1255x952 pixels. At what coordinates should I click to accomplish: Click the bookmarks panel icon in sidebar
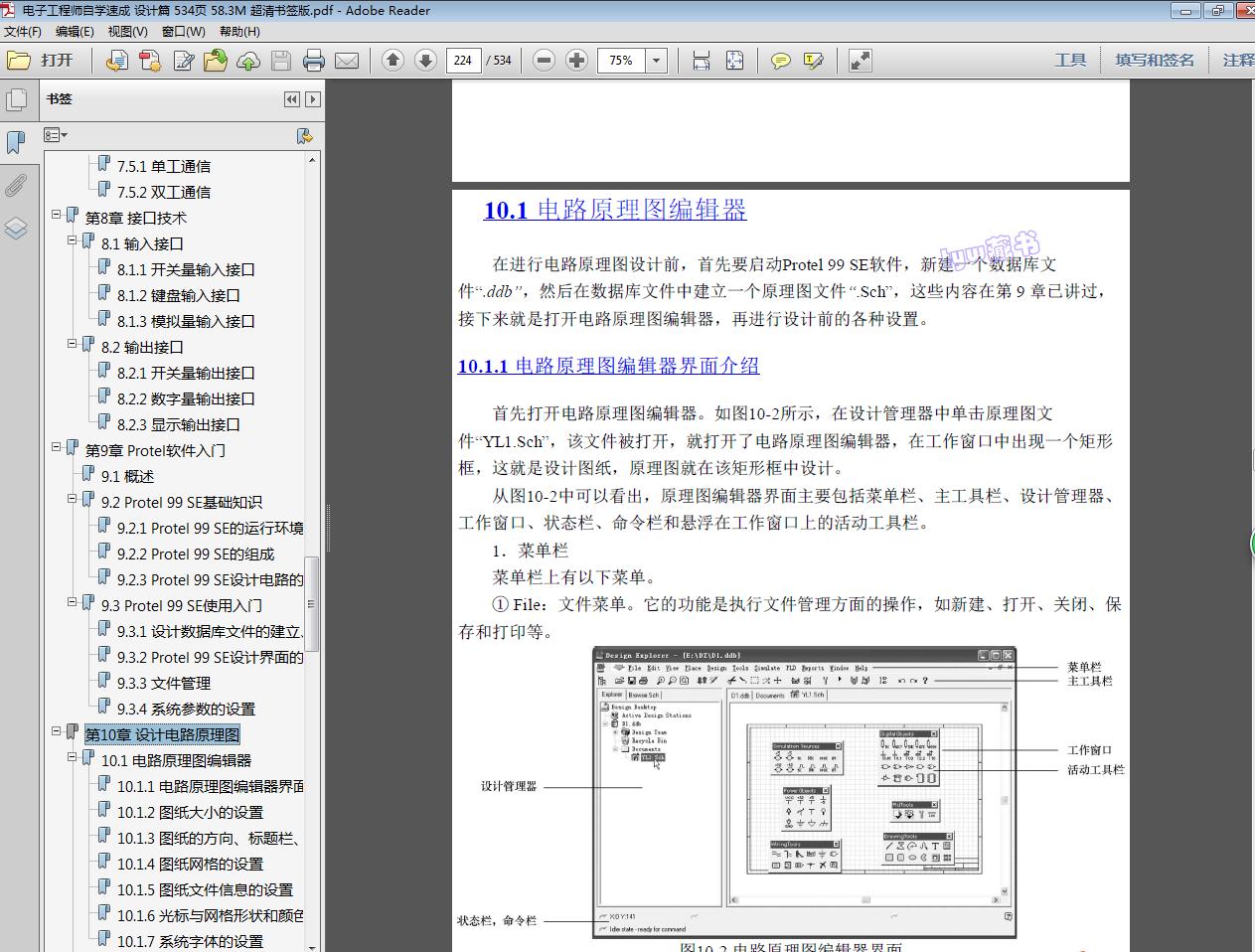[x=16, y=142]
